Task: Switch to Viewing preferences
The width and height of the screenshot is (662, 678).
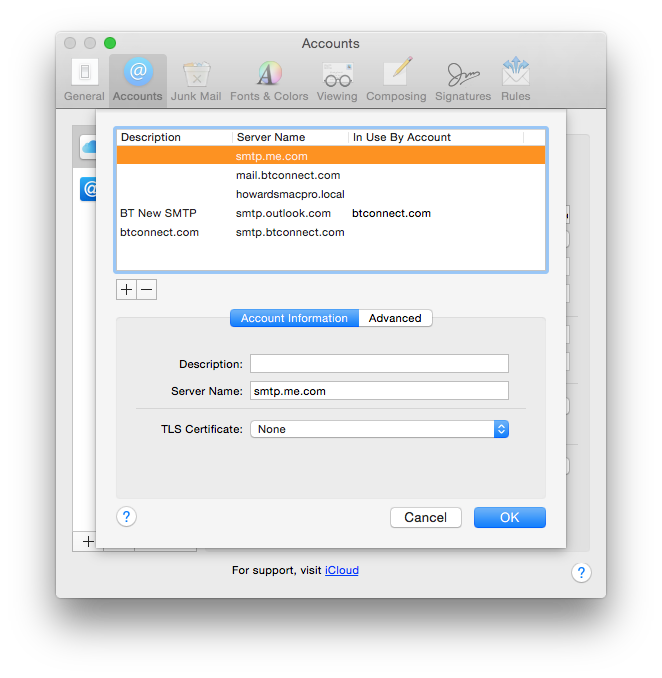Action: (x=337, y=80)
